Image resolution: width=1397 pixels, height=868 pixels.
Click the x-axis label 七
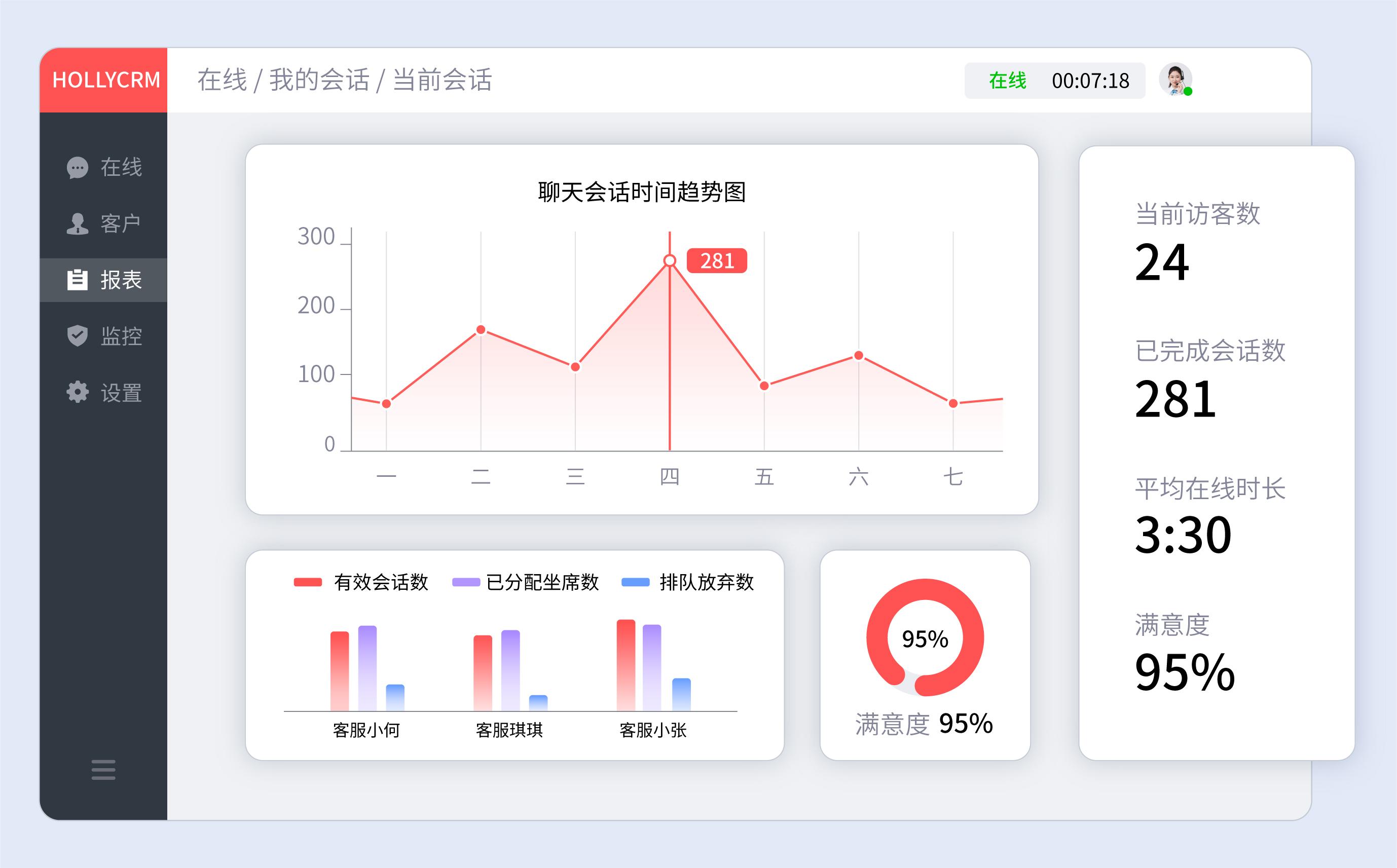(x=953, y=476)
